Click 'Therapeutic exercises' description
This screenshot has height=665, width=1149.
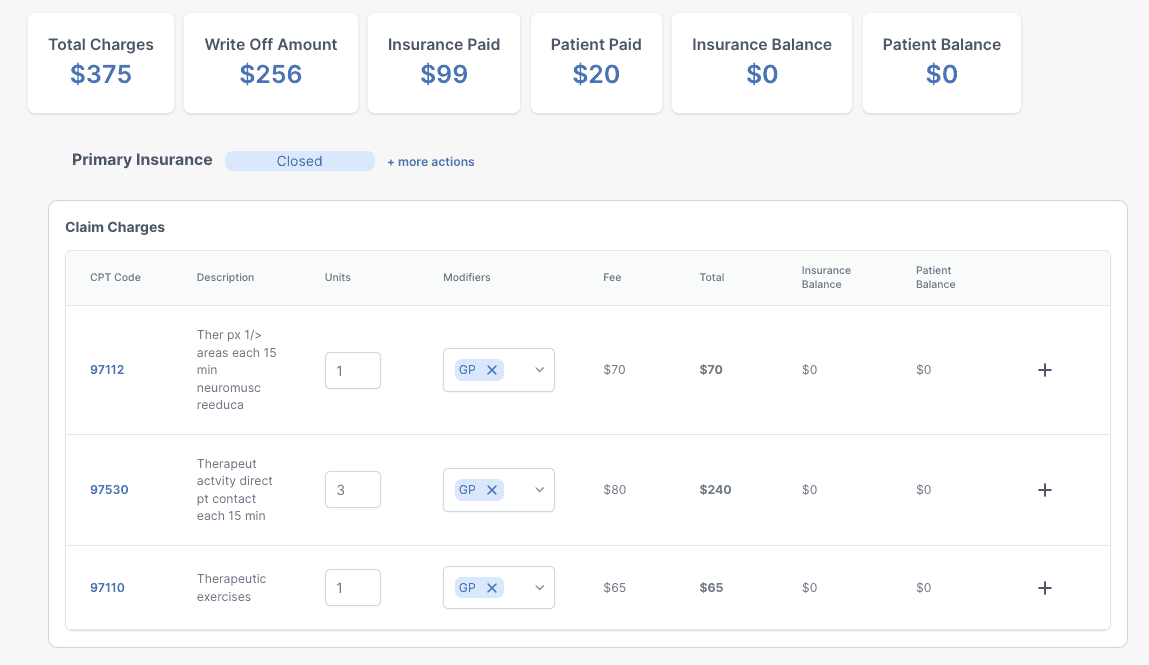pos(231,587)
